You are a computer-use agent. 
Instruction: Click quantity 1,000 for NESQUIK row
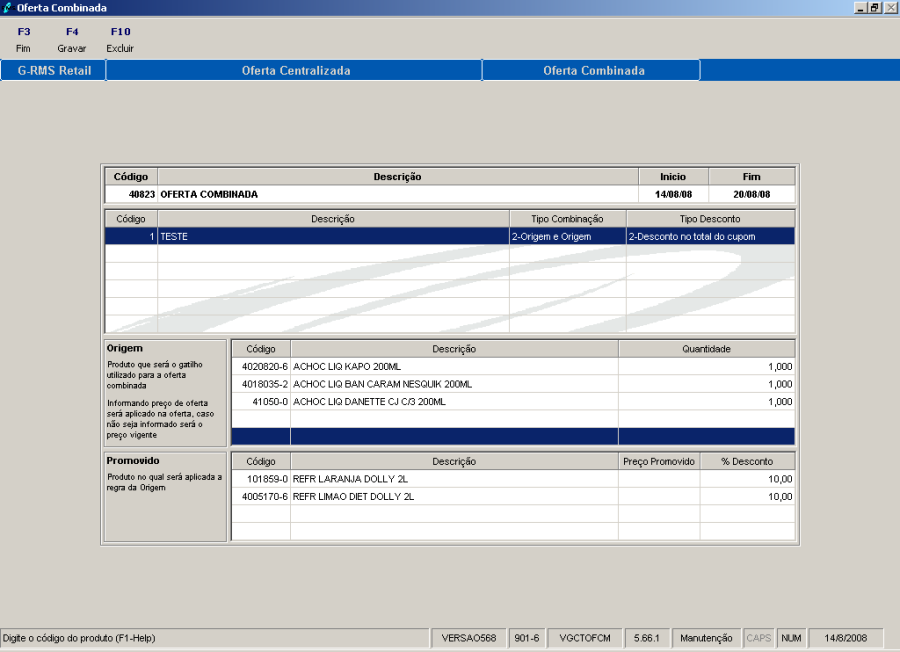click(x=707, y=384)
